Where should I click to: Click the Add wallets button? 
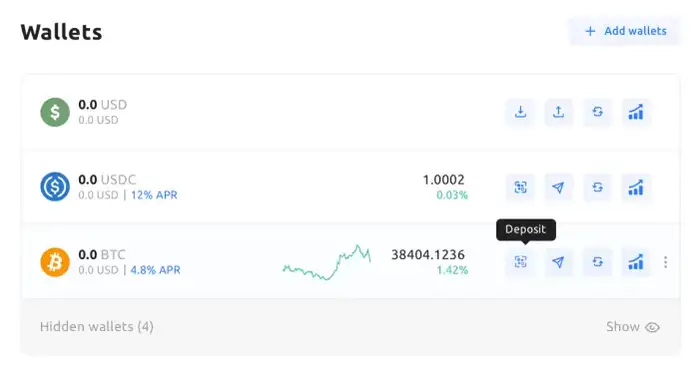tap(625, 31)
